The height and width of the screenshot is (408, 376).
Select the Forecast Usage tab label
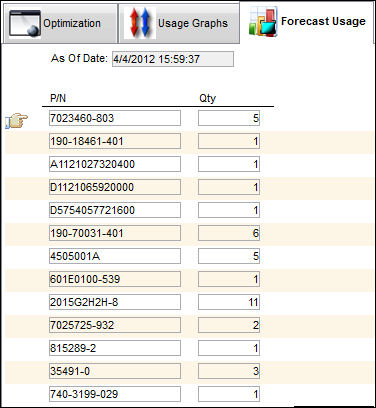[x=323, y=21]
